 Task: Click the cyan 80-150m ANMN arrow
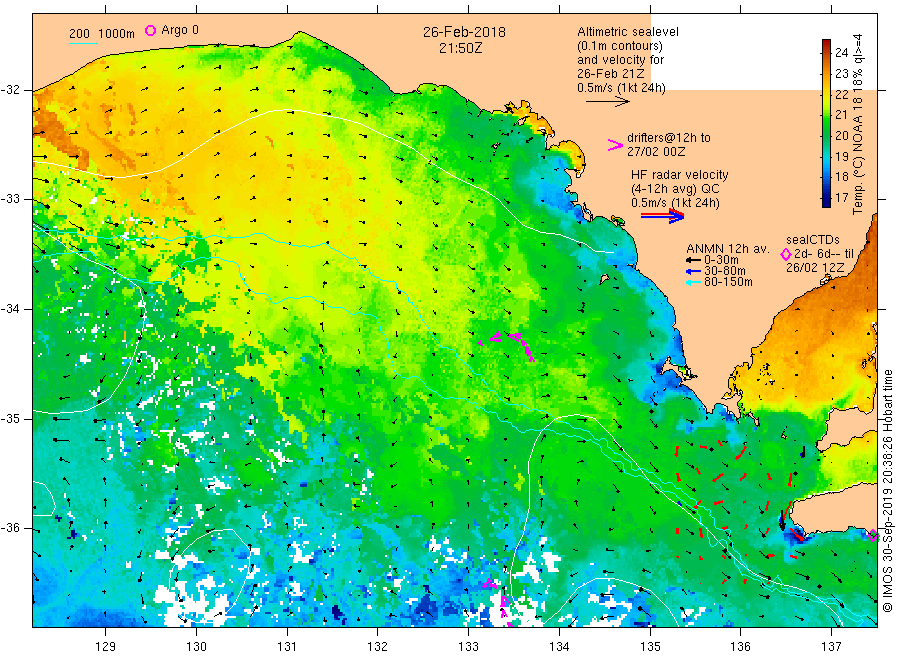tap(693, 282)
